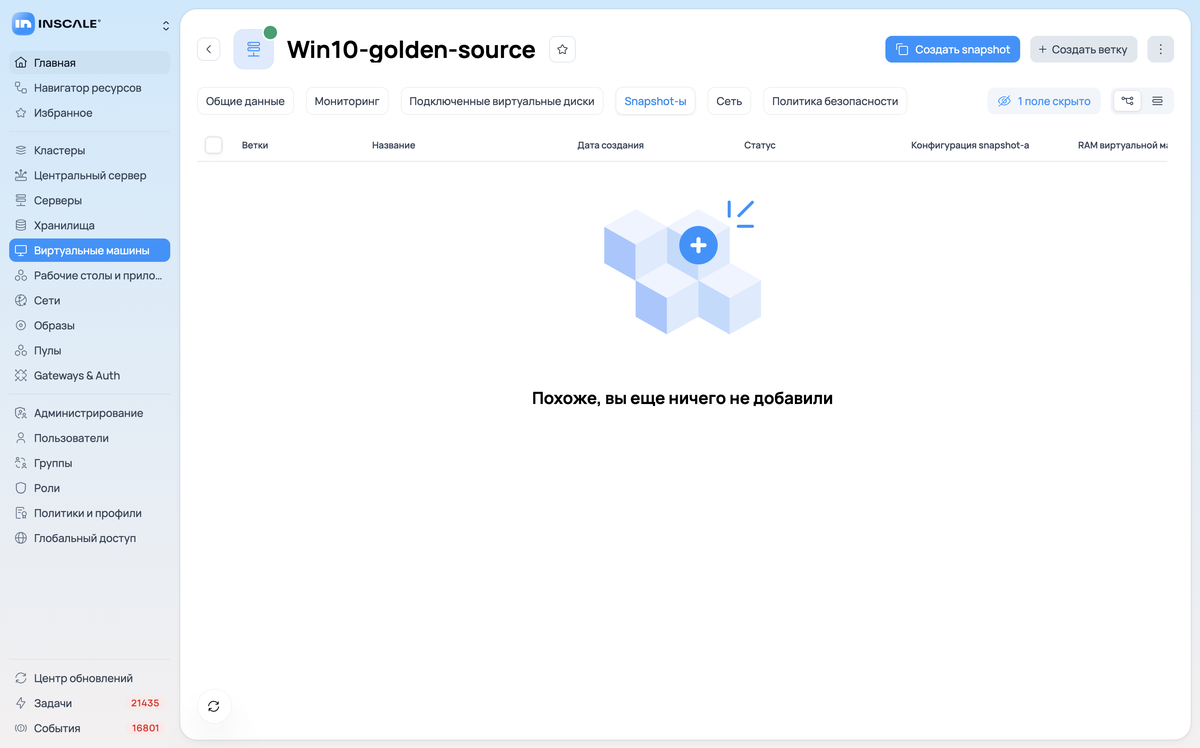Click the Создать ветку button
Image resolution: width=1200 pixels, height=748 pixels.
click(x=1084, y=49)
